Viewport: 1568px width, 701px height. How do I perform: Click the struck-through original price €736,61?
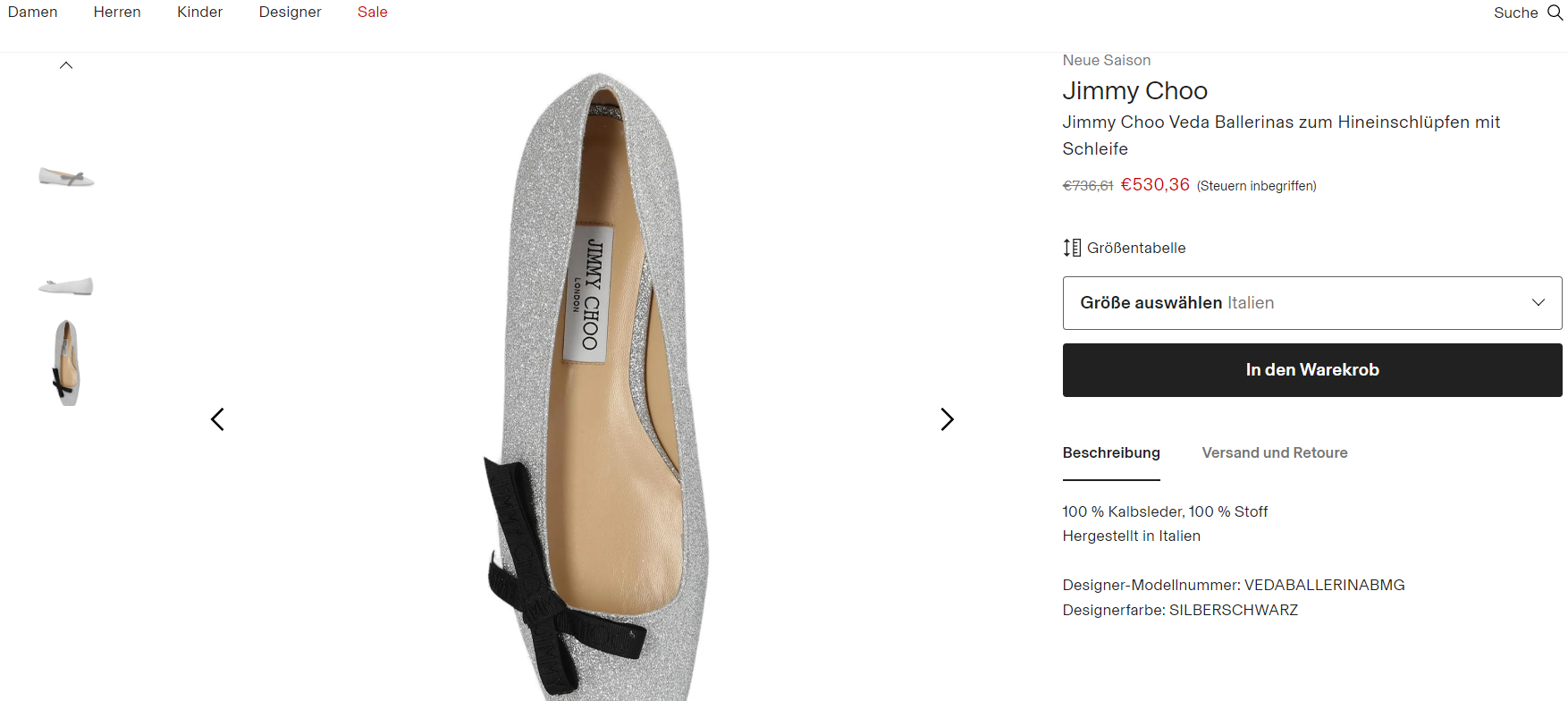click(x=1087, y=186)
